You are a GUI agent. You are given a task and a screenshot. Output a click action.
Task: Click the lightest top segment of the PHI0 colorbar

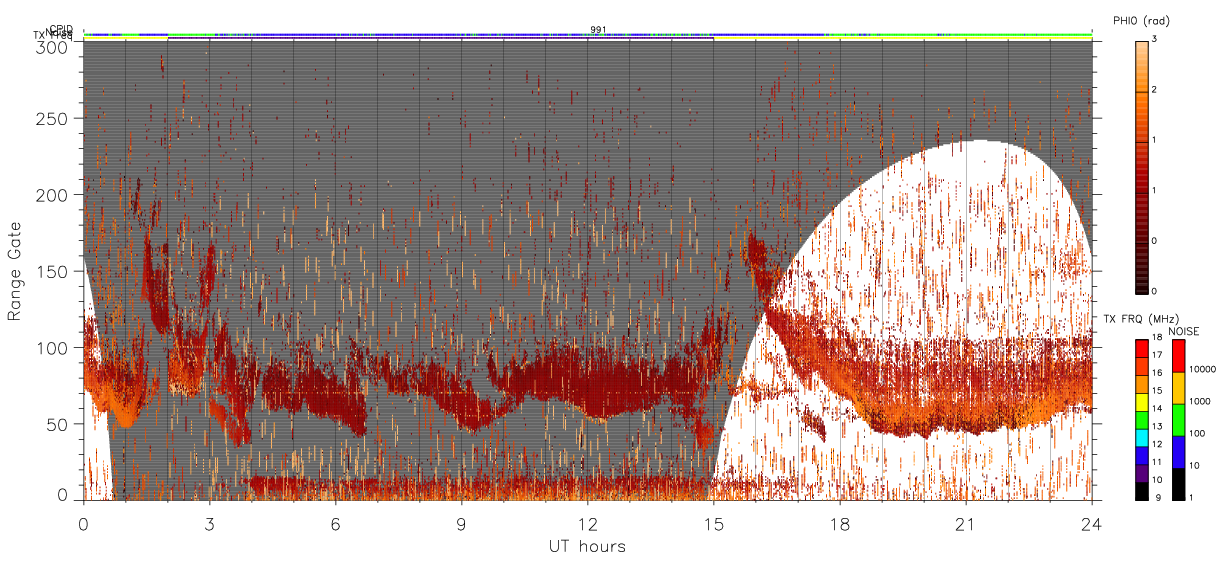point(1142,66)
